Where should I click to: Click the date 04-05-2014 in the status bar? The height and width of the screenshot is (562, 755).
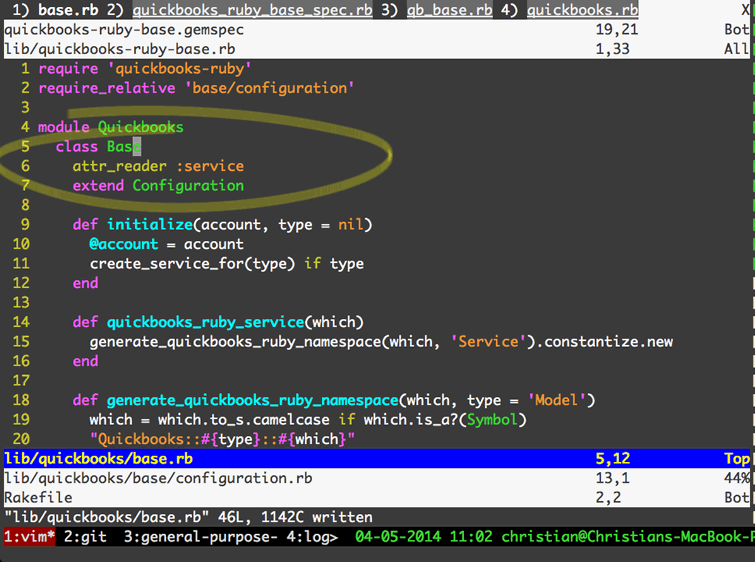(398, 536)
